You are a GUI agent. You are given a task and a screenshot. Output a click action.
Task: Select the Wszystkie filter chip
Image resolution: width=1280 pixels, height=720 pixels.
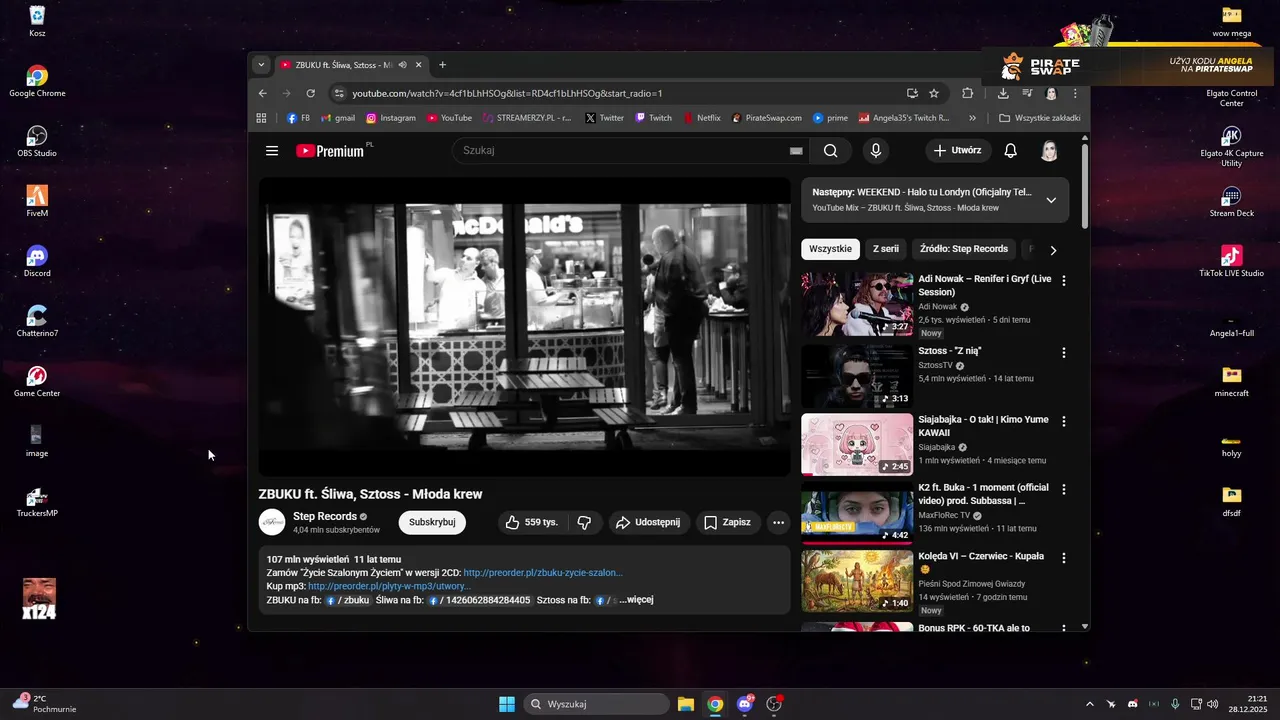830,249
